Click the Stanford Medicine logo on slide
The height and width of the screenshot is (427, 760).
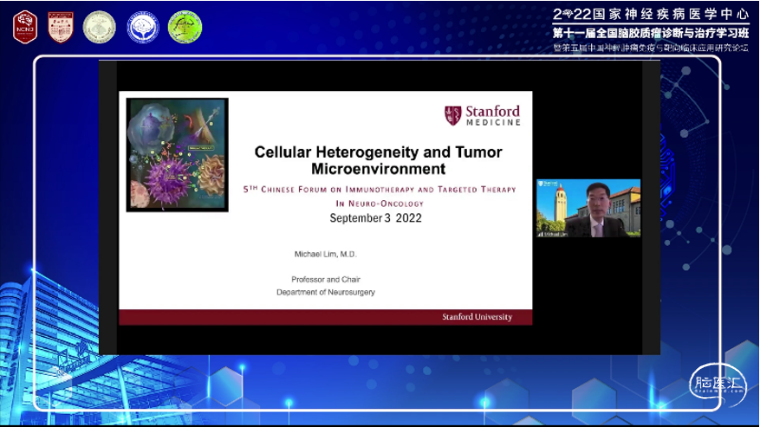pos(482,116)
